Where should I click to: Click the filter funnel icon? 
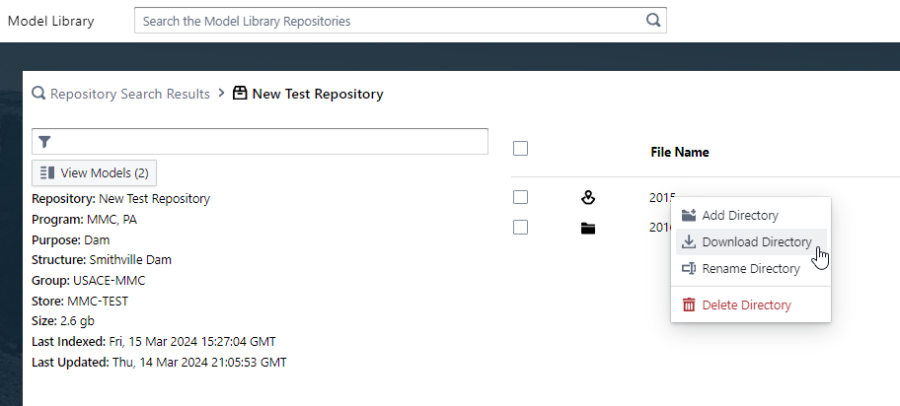(x=44, y=142)
